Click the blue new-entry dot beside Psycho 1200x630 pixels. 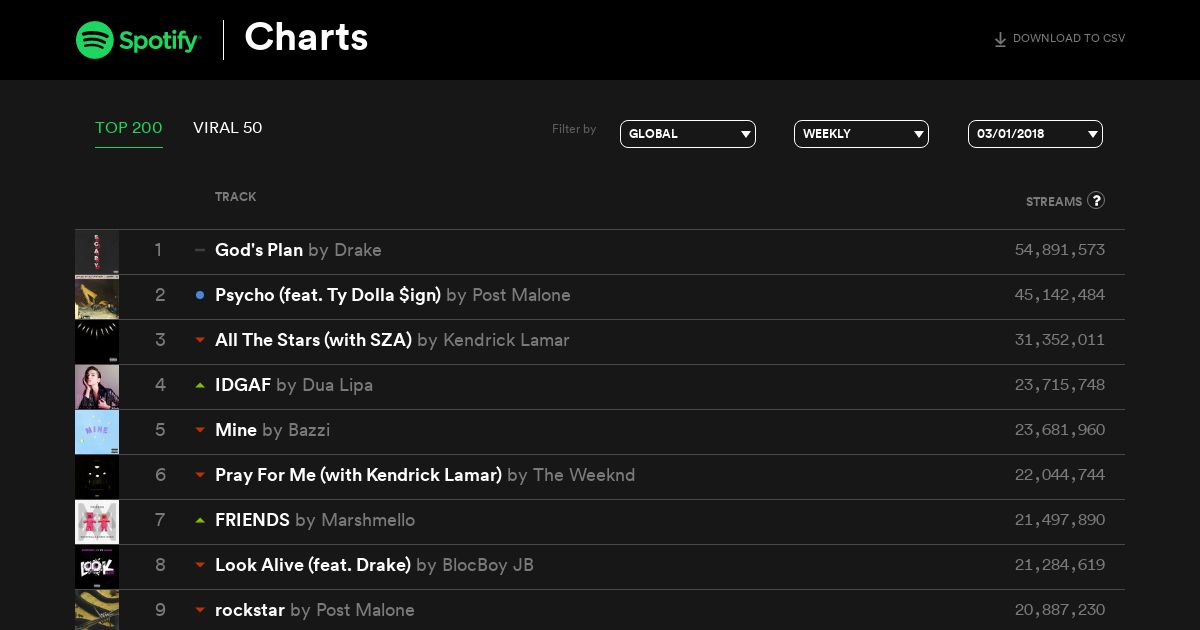(x=200, y=295)
